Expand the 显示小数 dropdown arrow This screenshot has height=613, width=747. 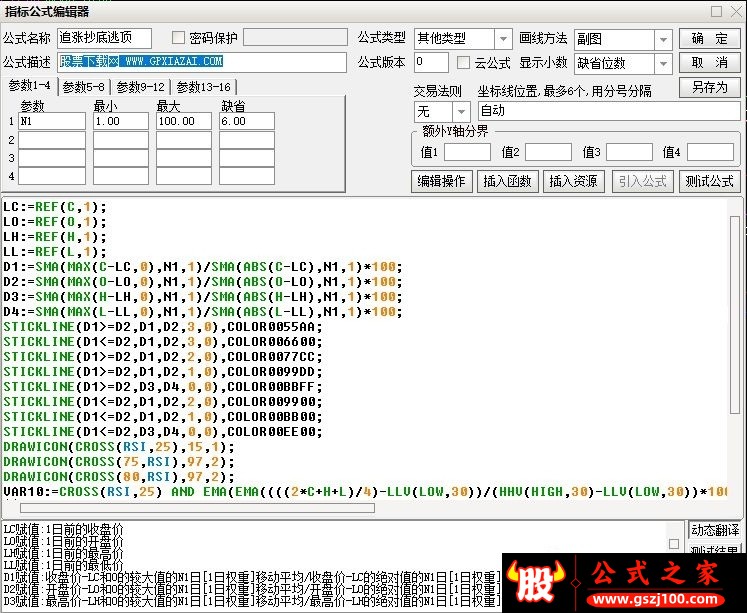point(663,63)
